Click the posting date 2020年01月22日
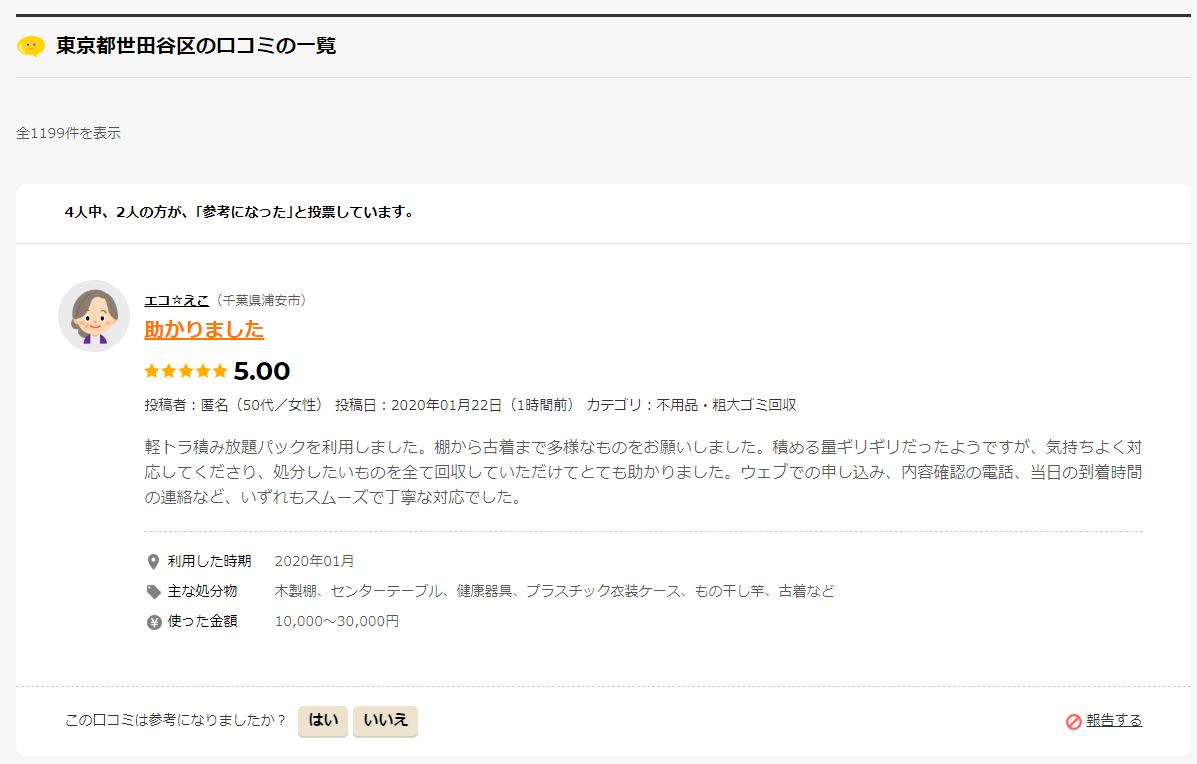1197x764 pixels. coord(446,405)
